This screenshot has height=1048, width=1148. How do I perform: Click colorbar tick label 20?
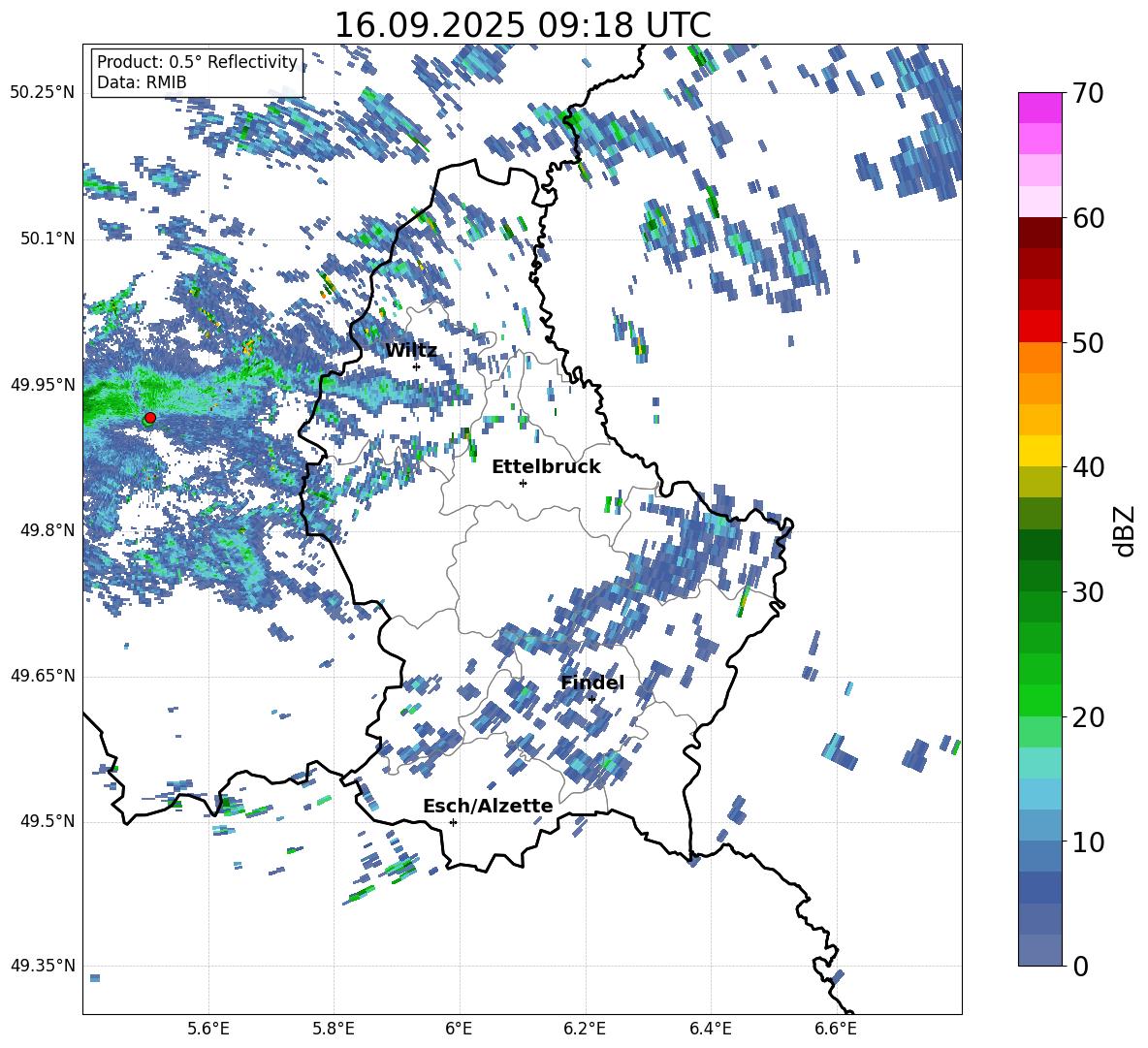(x=1087, y=717)
